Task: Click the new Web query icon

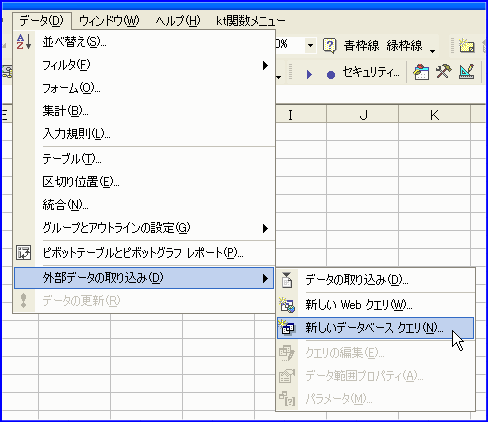Action: point(287,305)
